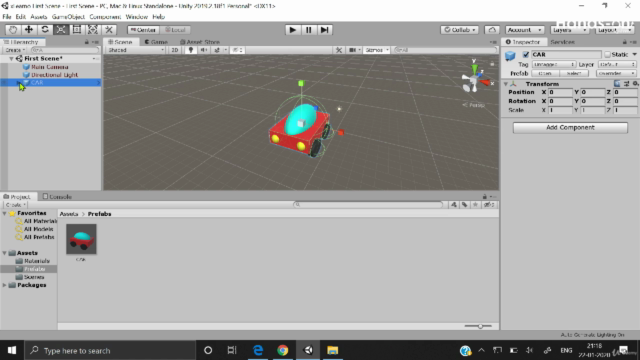The height and width of the screenshot is (360, 640).
Task: Click the Position X field
Action: (560, 92)
